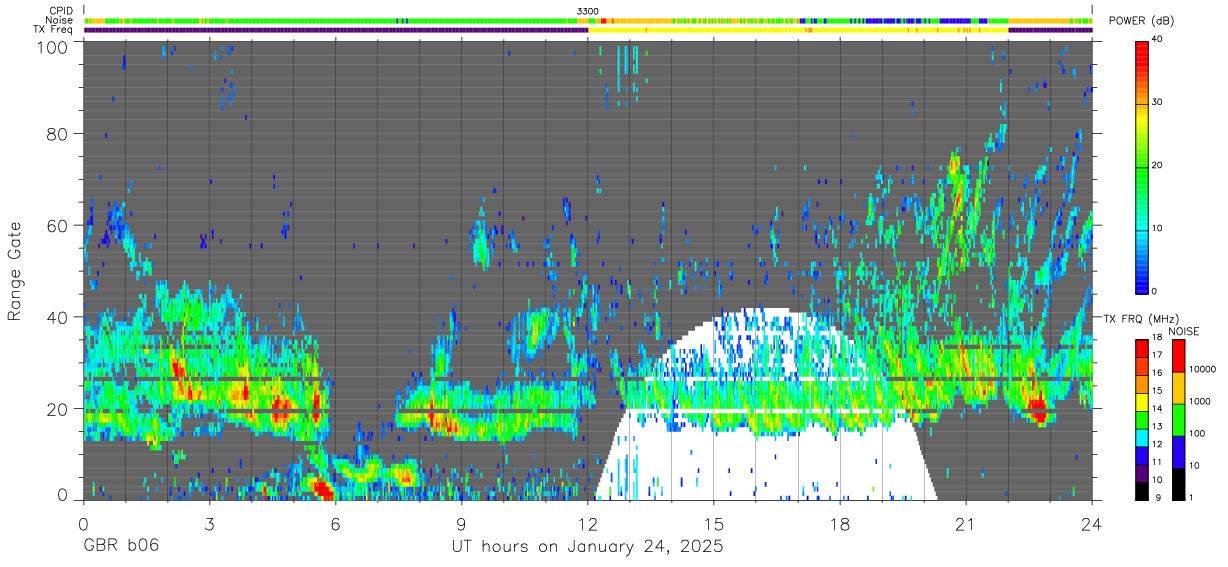Click the range gate tick label 40
This screenshot has width=1228, height=567.
pos(58,317)
